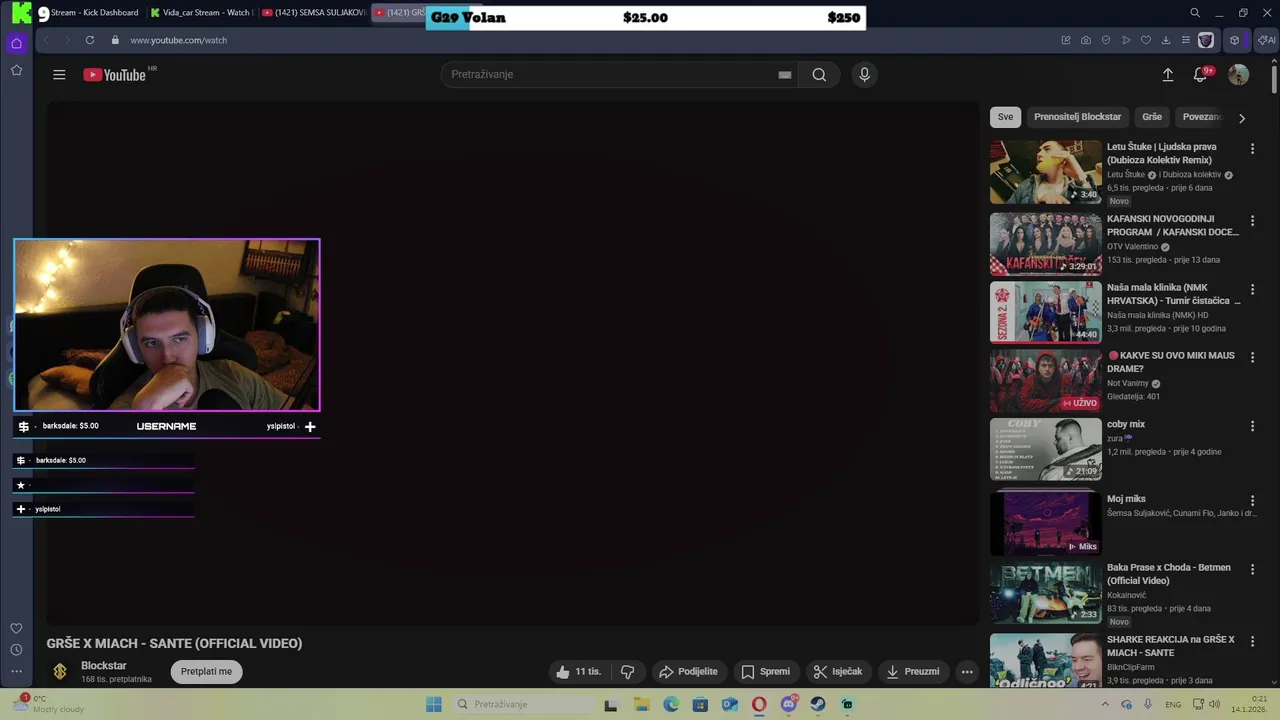Viewport: 1280px width, 720px height.
Task: Open the on-screen keyboard icon in search box
Action: (785, 74)
